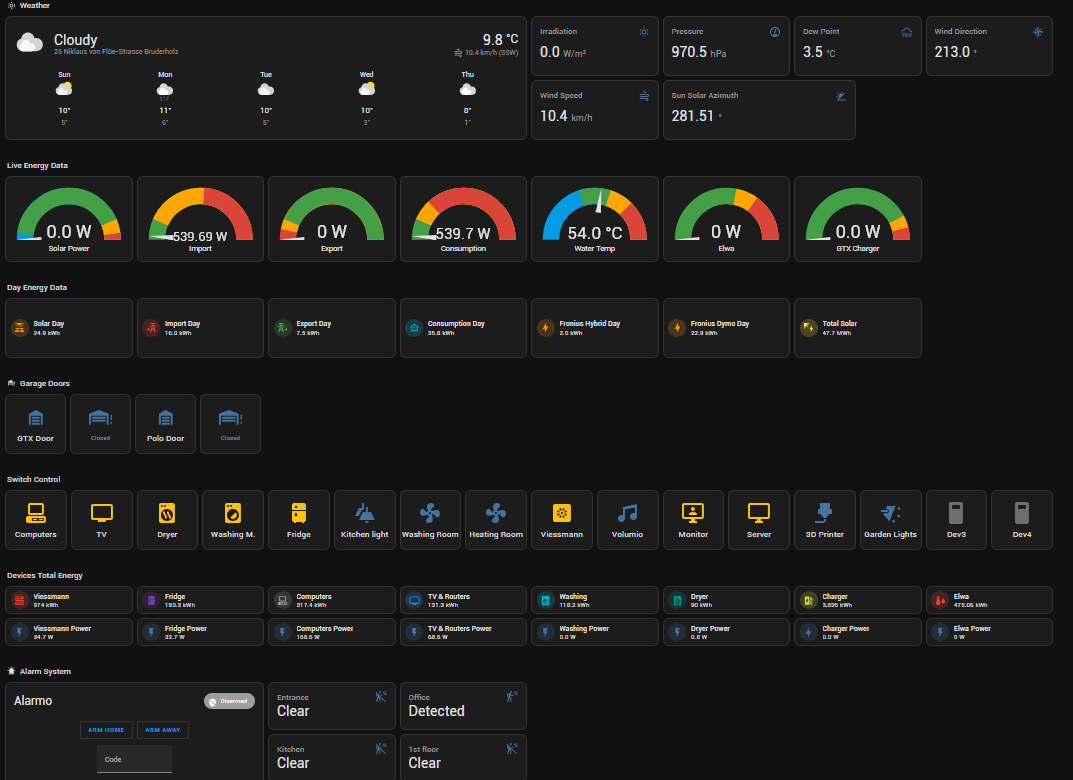Open the Dryer Power entry

(726, 632)
